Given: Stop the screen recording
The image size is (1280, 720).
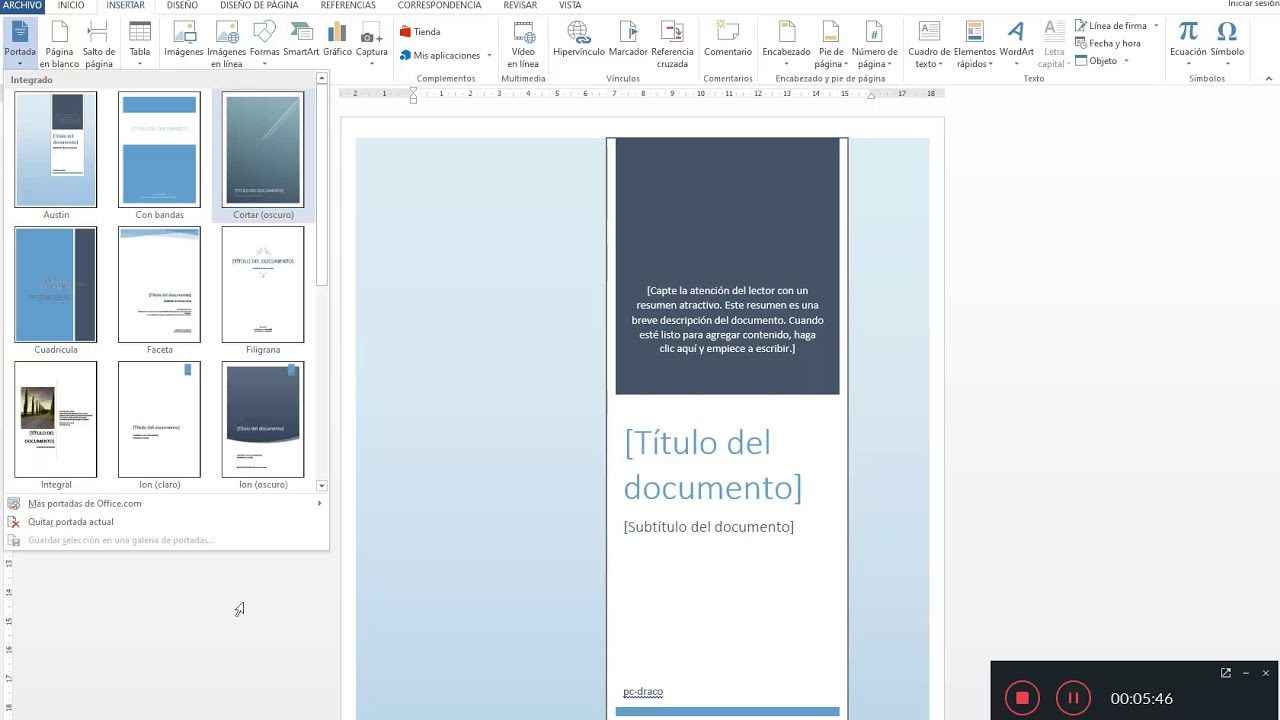Looking at the screenshot, I should click(x=1022, y=698).
